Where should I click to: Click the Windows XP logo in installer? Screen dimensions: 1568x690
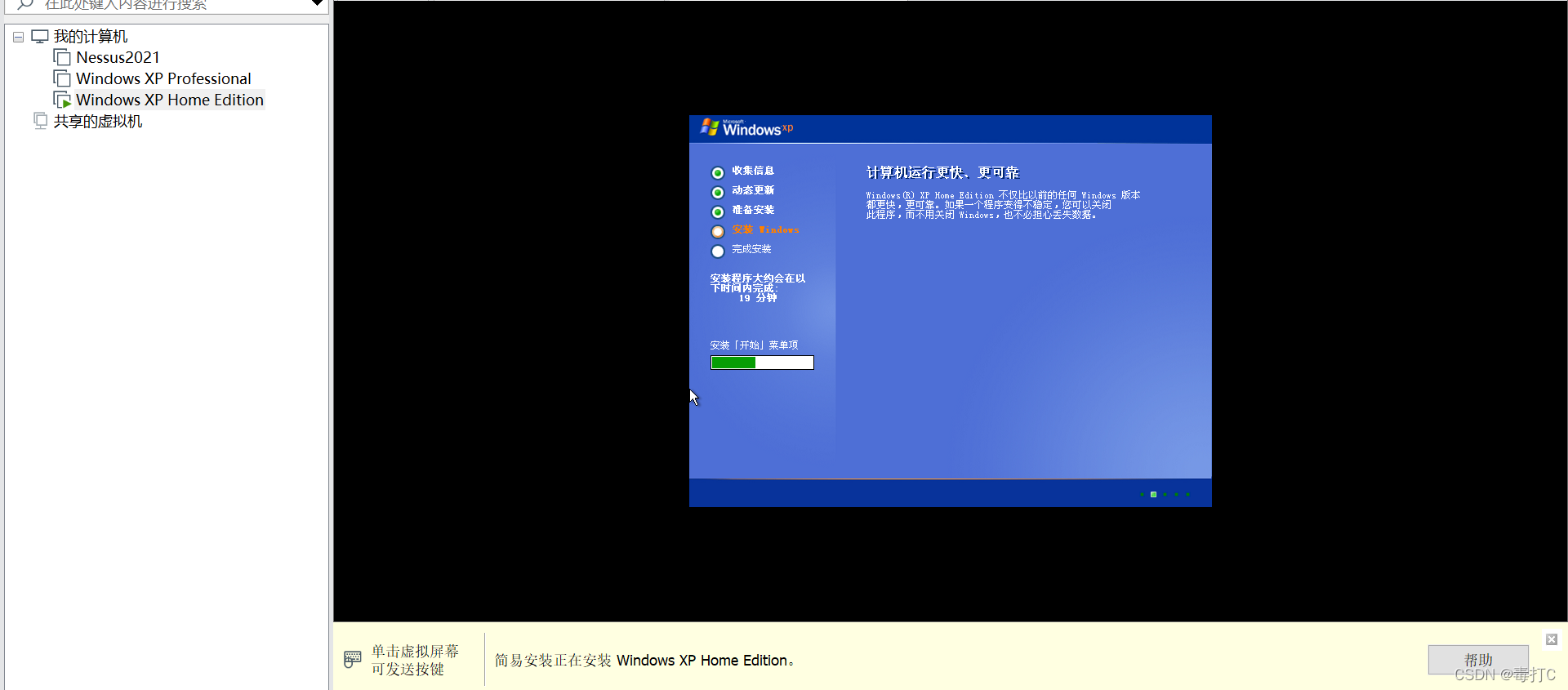point(746,128)
